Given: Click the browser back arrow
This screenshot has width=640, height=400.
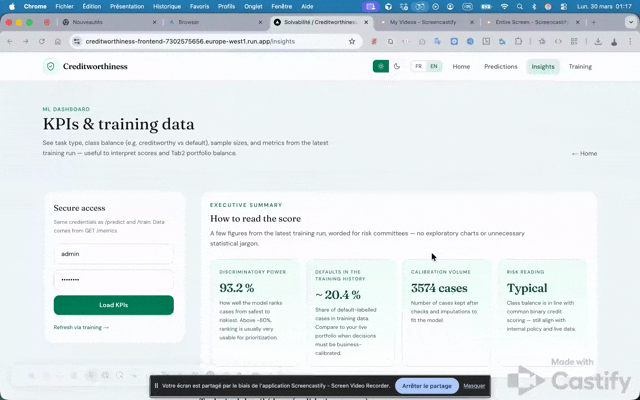Looking at the screenshot, I should pos(12,41).
